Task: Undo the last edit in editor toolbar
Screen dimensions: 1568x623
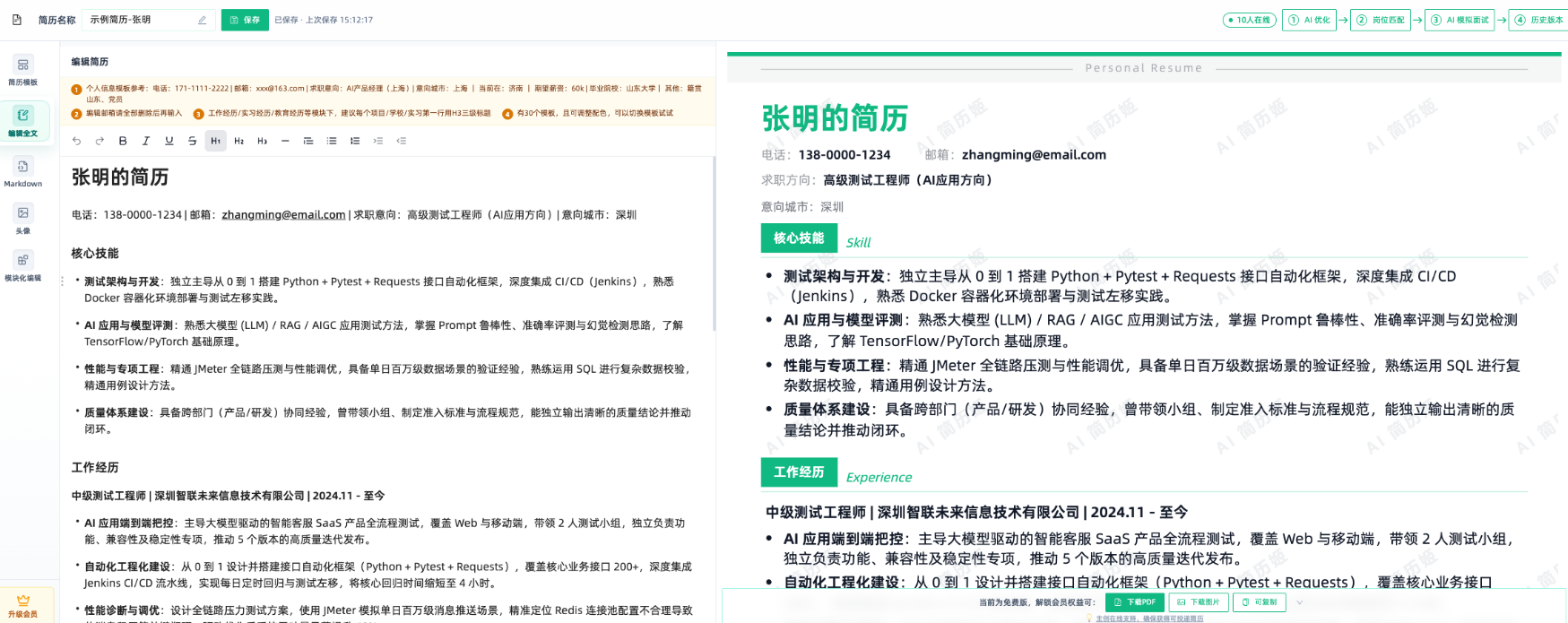Action: pyautogui.click(x=76, y=141)
